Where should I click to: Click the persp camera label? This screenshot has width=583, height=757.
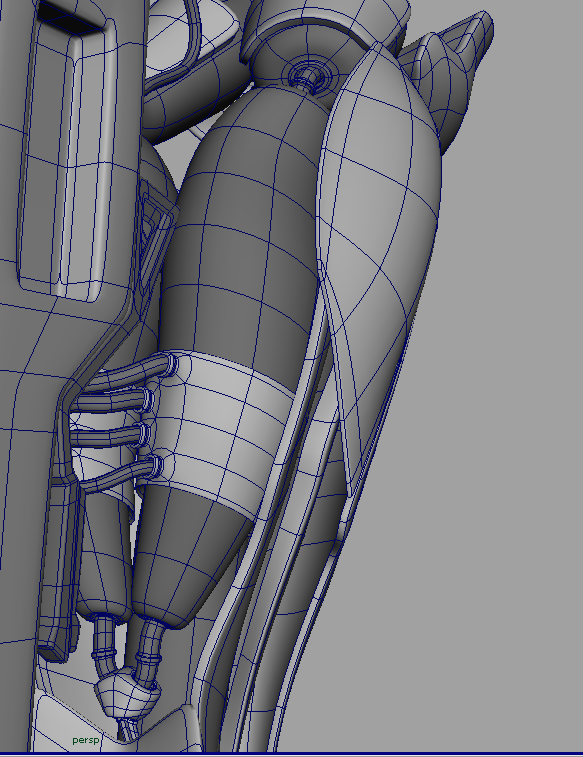pyautogui.click(x=86, y=740)
